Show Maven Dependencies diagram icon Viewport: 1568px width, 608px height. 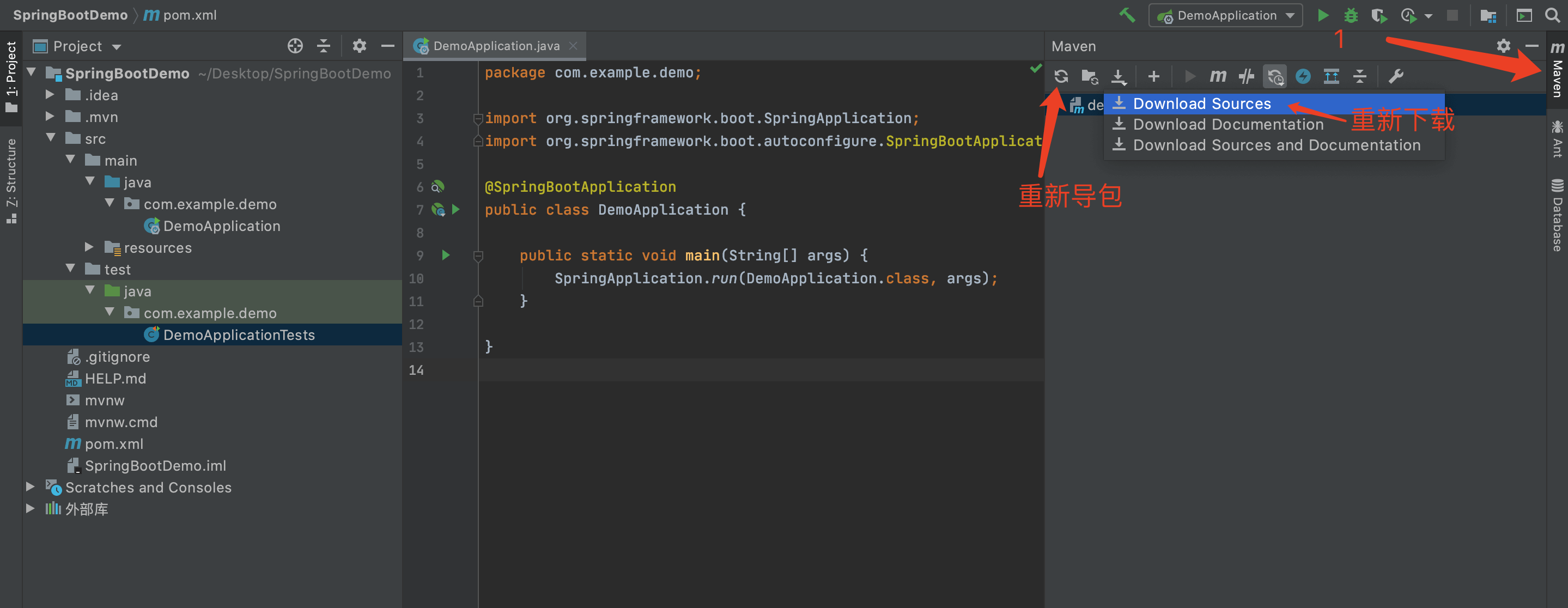[x=1331, y=76]
